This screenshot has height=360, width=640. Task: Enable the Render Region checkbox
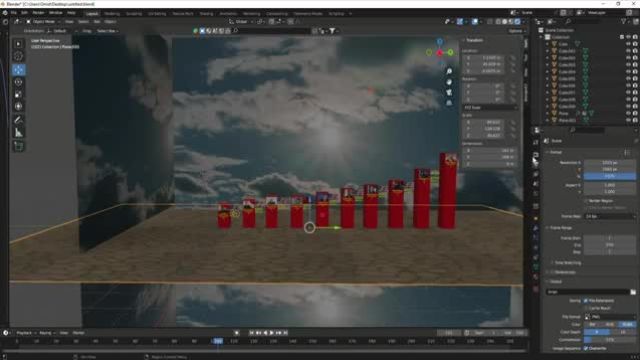tap(586, 201)
